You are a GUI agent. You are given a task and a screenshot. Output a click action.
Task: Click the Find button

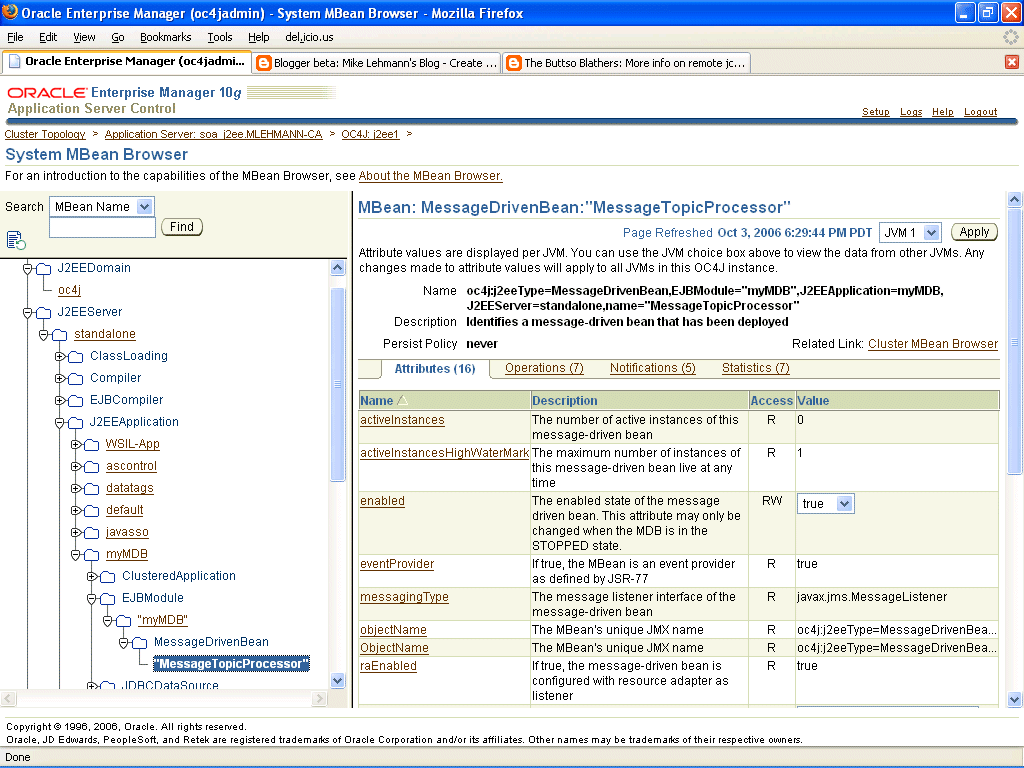(182, 227)
